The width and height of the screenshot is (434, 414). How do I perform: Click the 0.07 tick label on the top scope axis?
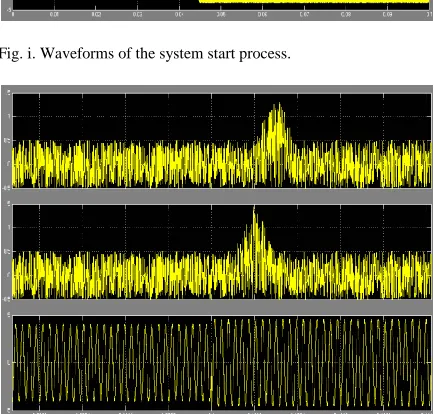[x=304, y=15]
